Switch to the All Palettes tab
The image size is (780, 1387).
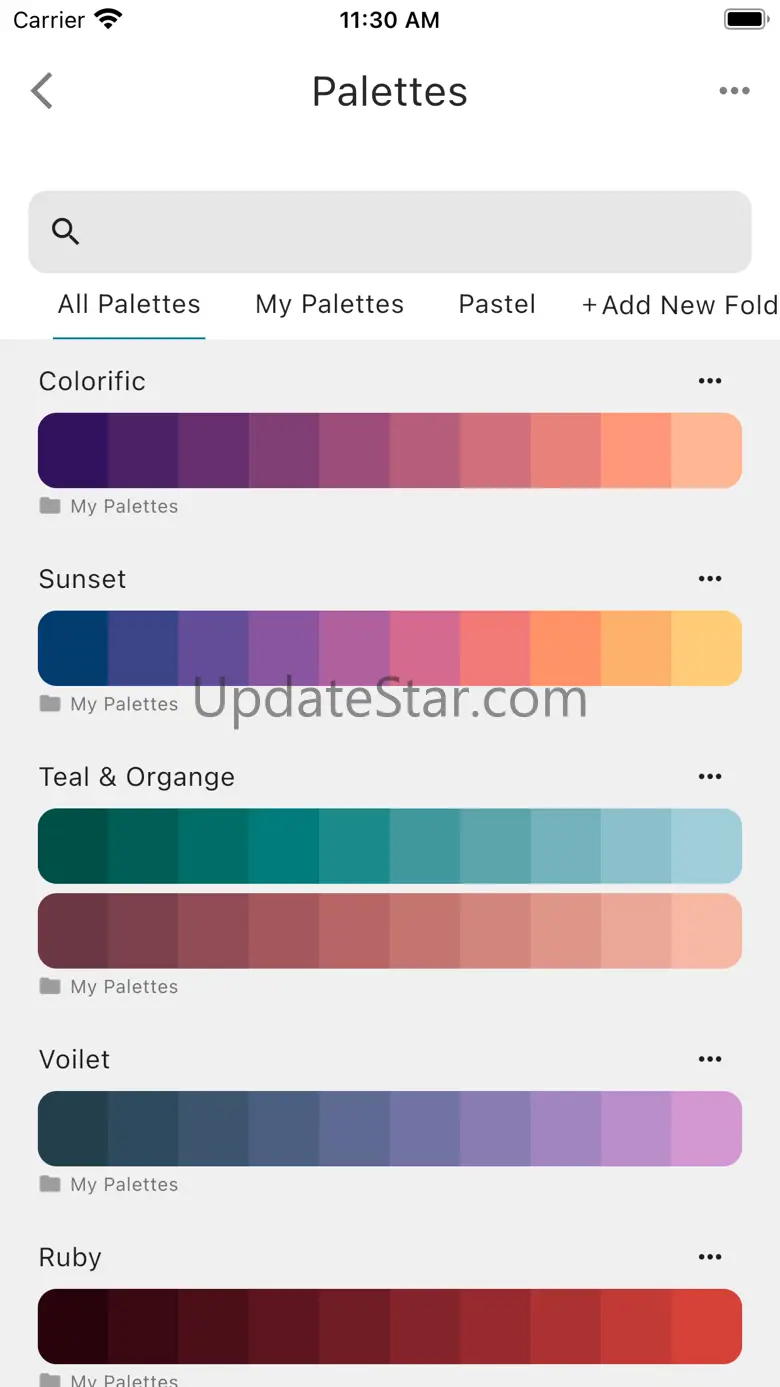coord(129,305)
